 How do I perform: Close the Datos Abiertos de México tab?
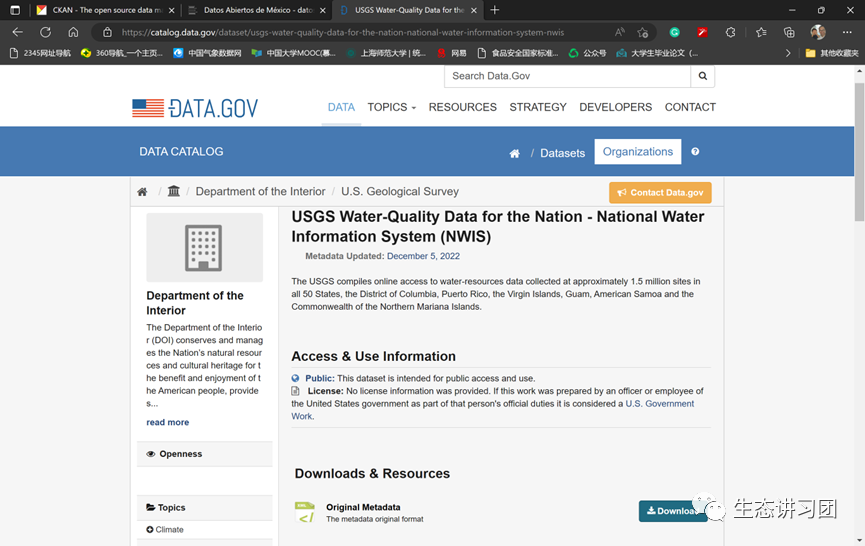[x=322, y=10]
